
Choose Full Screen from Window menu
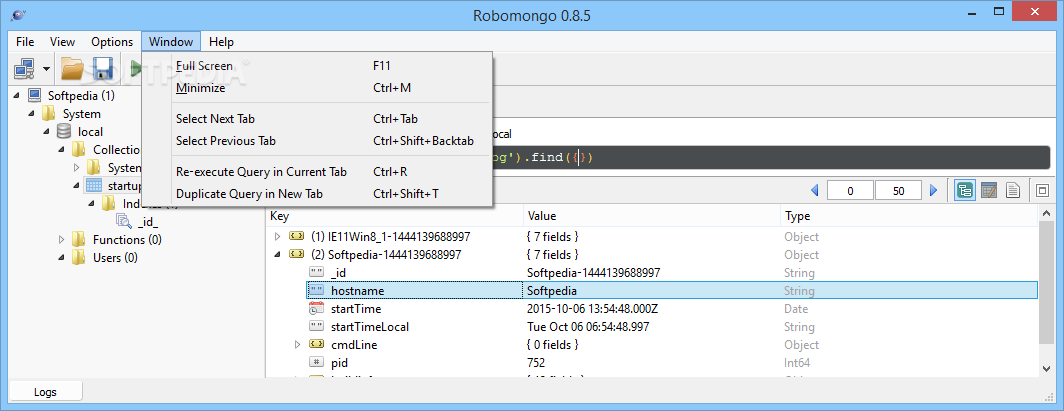[317, 66]
